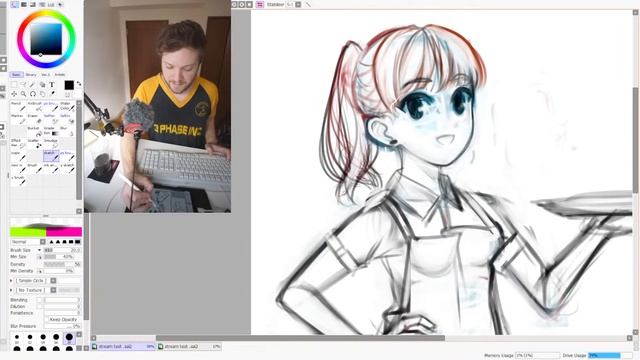Choose the Gradation tool

tap(51, 131)
